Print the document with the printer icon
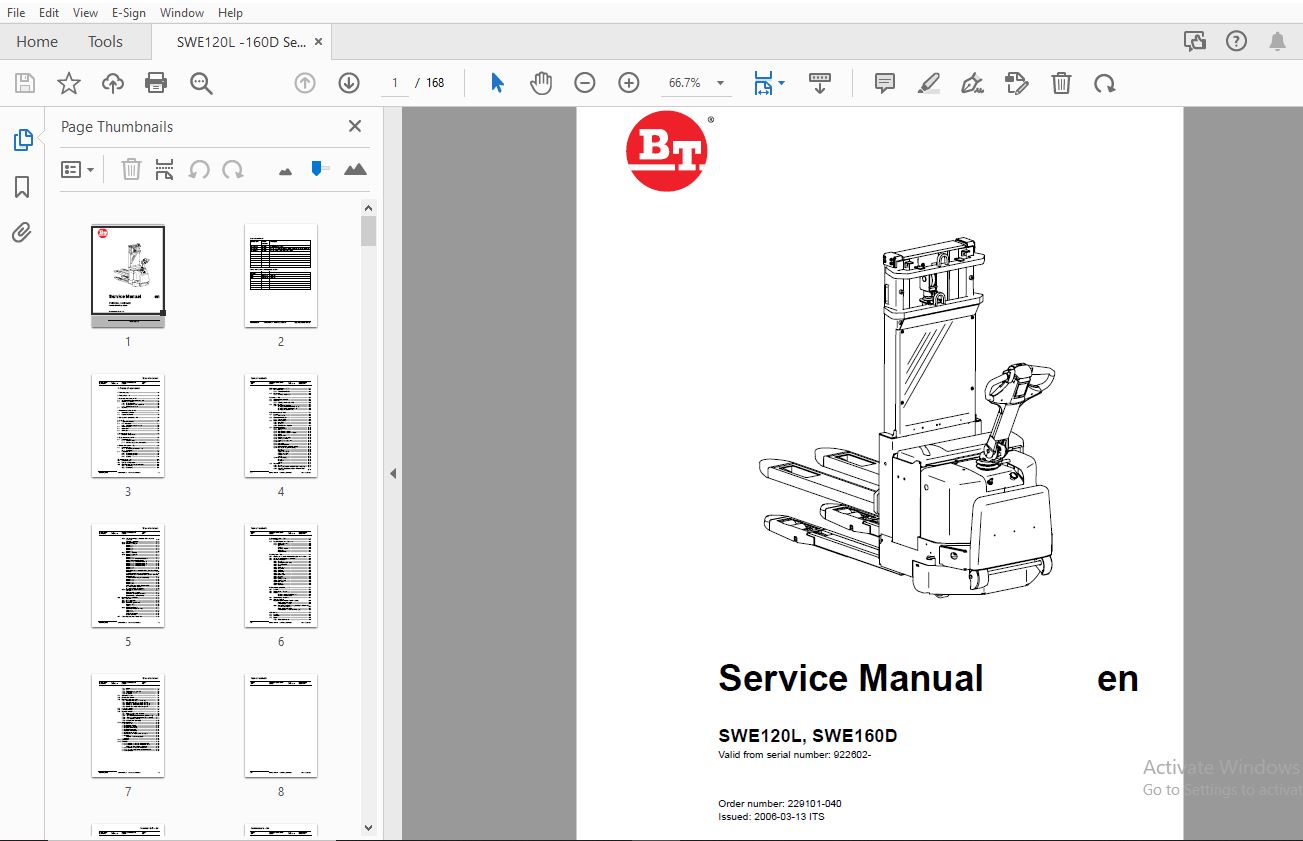1303x841 pixels. (156, 83)
